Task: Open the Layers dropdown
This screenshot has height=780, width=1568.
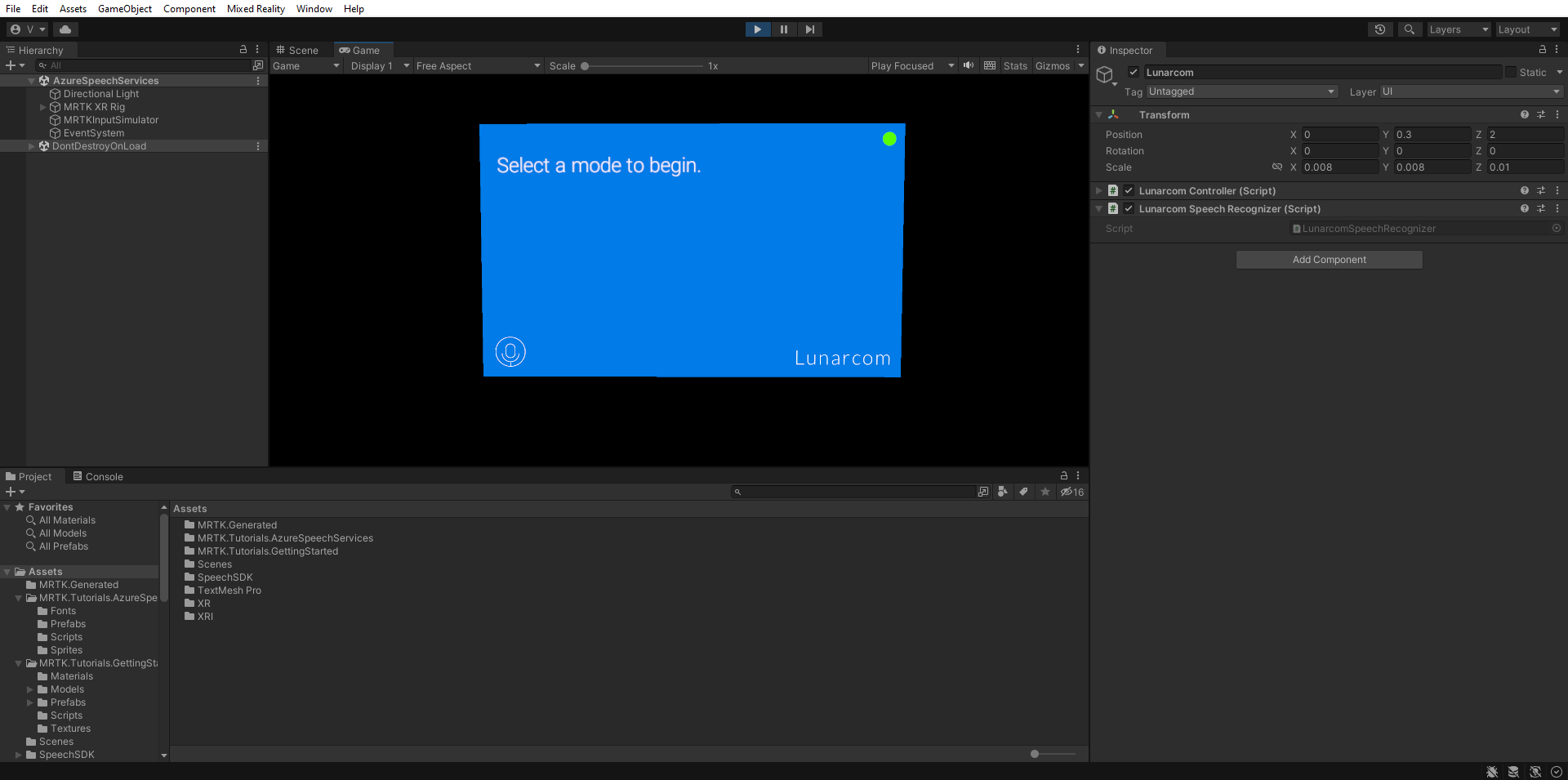Action: tap(1459, 29)
